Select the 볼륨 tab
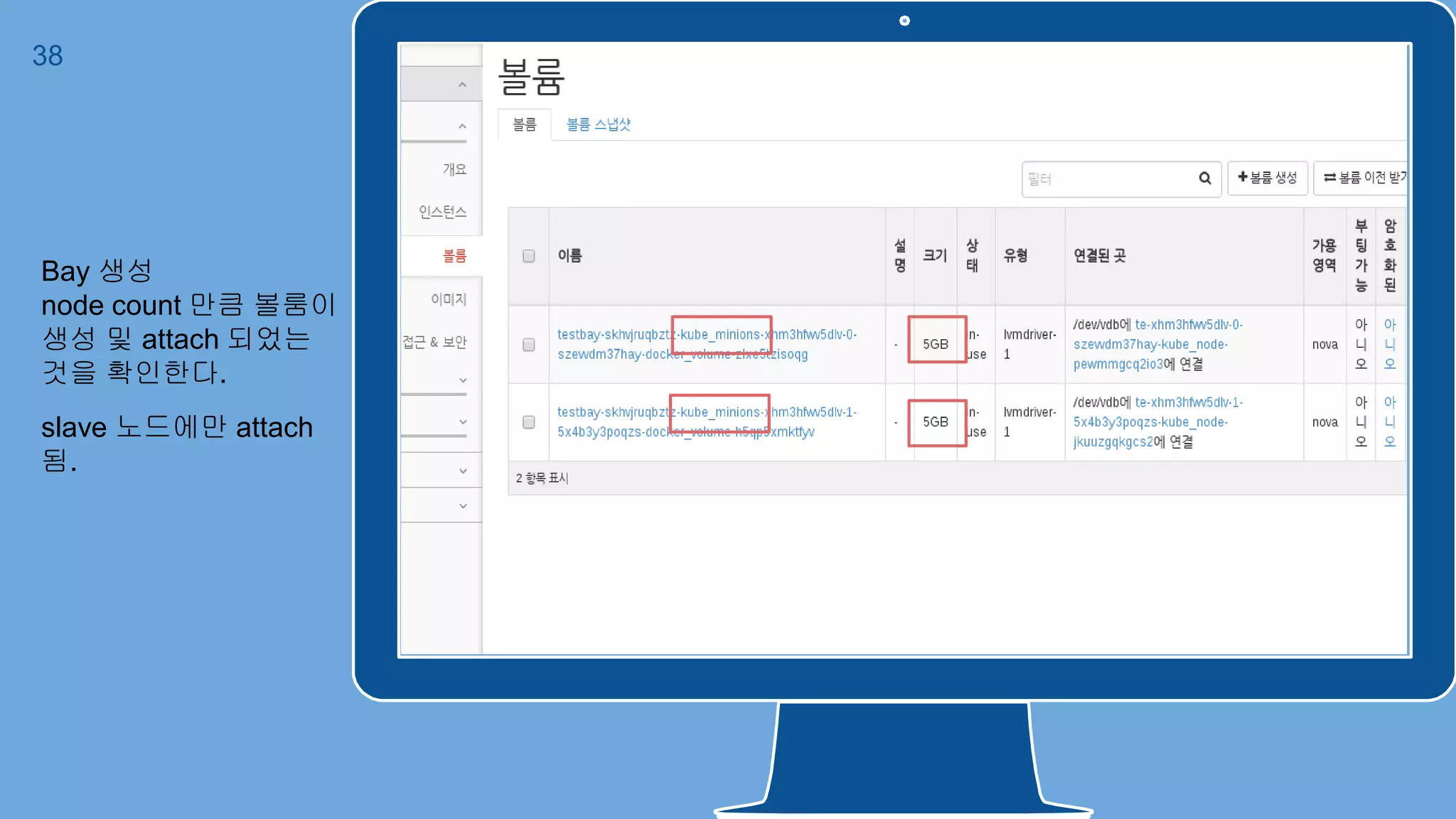The image size is (1456, 819). click(525, 124)
